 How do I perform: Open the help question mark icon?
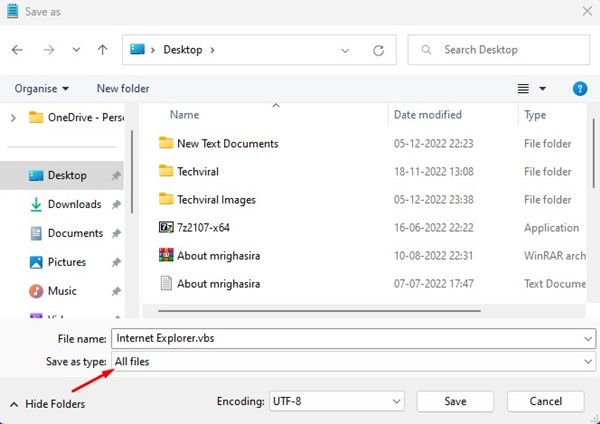point(579,89)
